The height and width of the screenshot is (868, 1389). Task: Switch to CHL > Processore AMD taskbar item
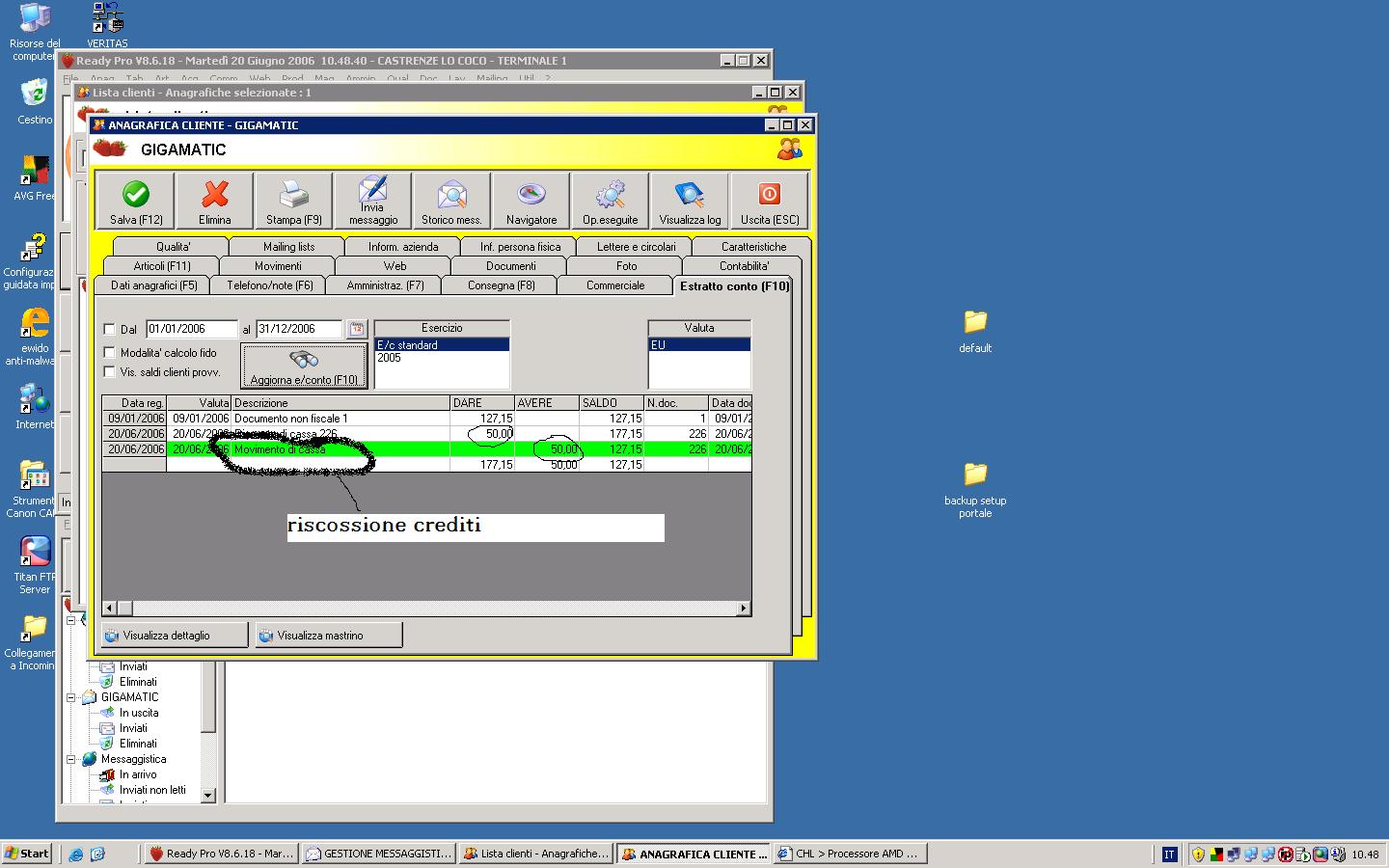850,854
